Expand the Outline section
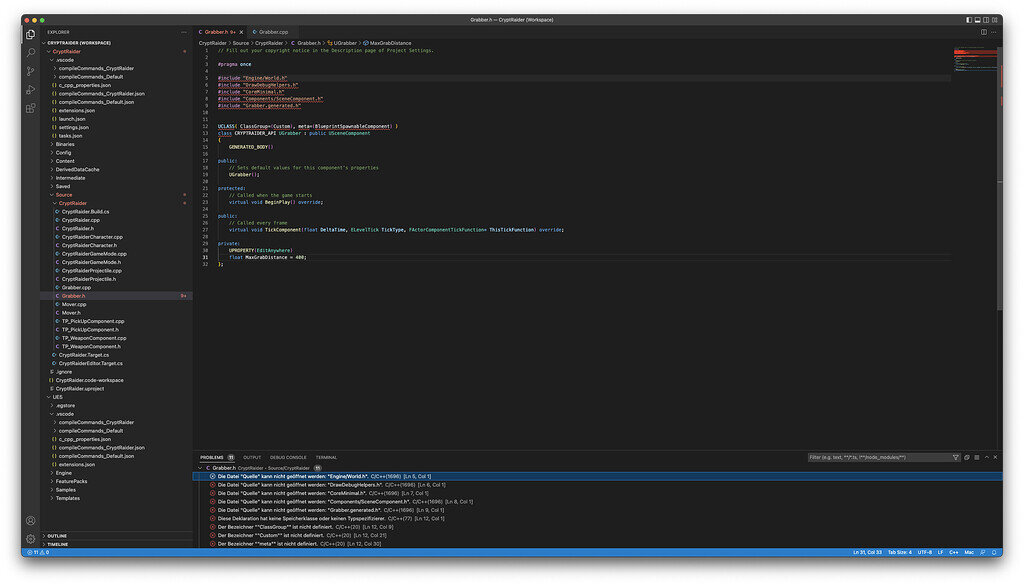 click(57, 536)
